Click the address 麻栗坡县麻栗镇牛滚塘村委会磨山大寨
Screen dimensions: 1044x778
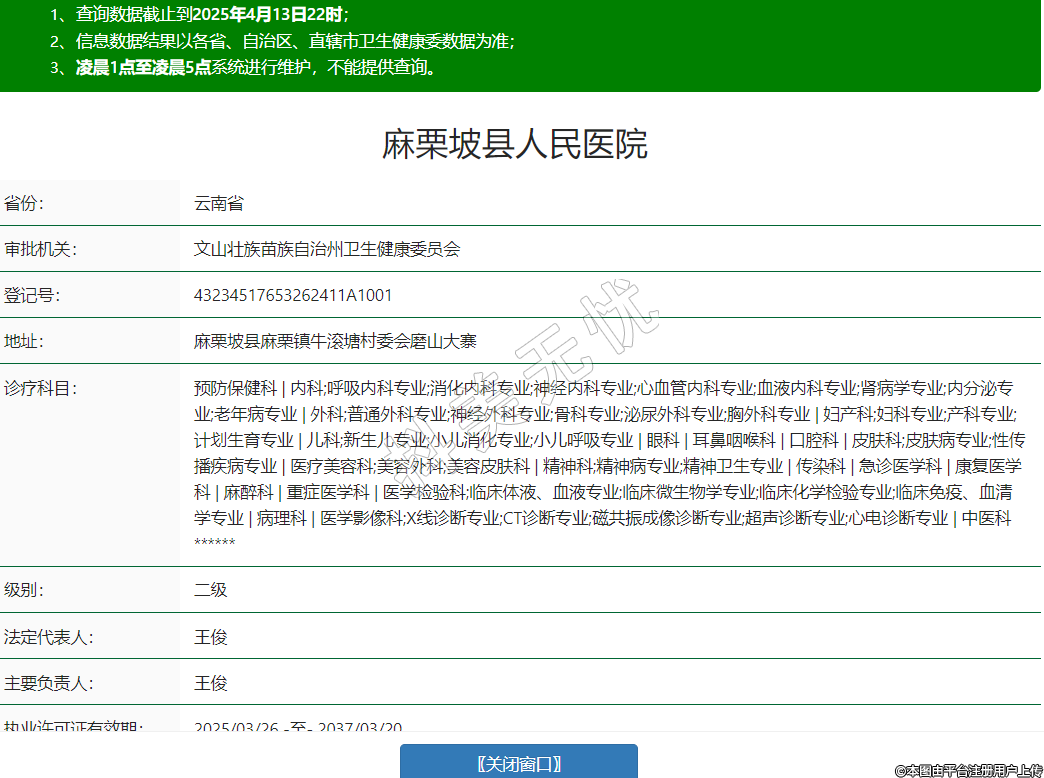(335, 341)
